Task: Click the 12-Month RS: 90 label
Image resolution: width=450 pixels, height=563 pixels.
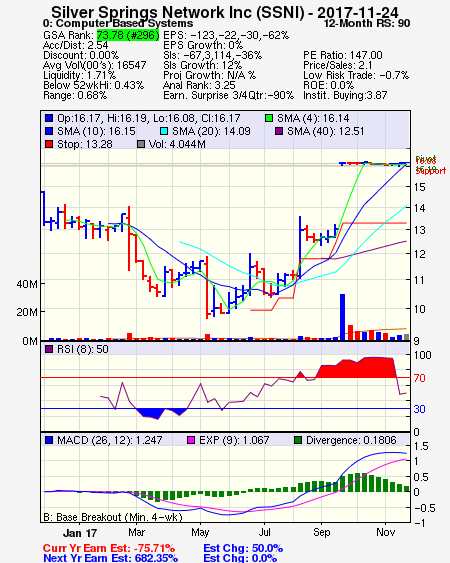Action: (x=367, y=23)
